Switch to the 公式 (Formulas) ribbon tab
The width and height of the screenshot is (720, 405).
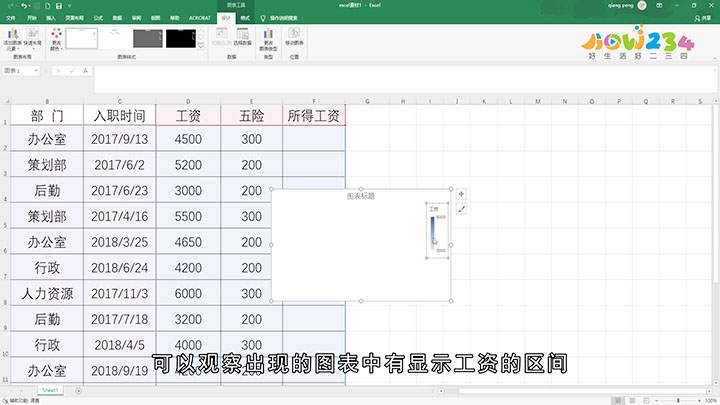click(x=98, y=18)
